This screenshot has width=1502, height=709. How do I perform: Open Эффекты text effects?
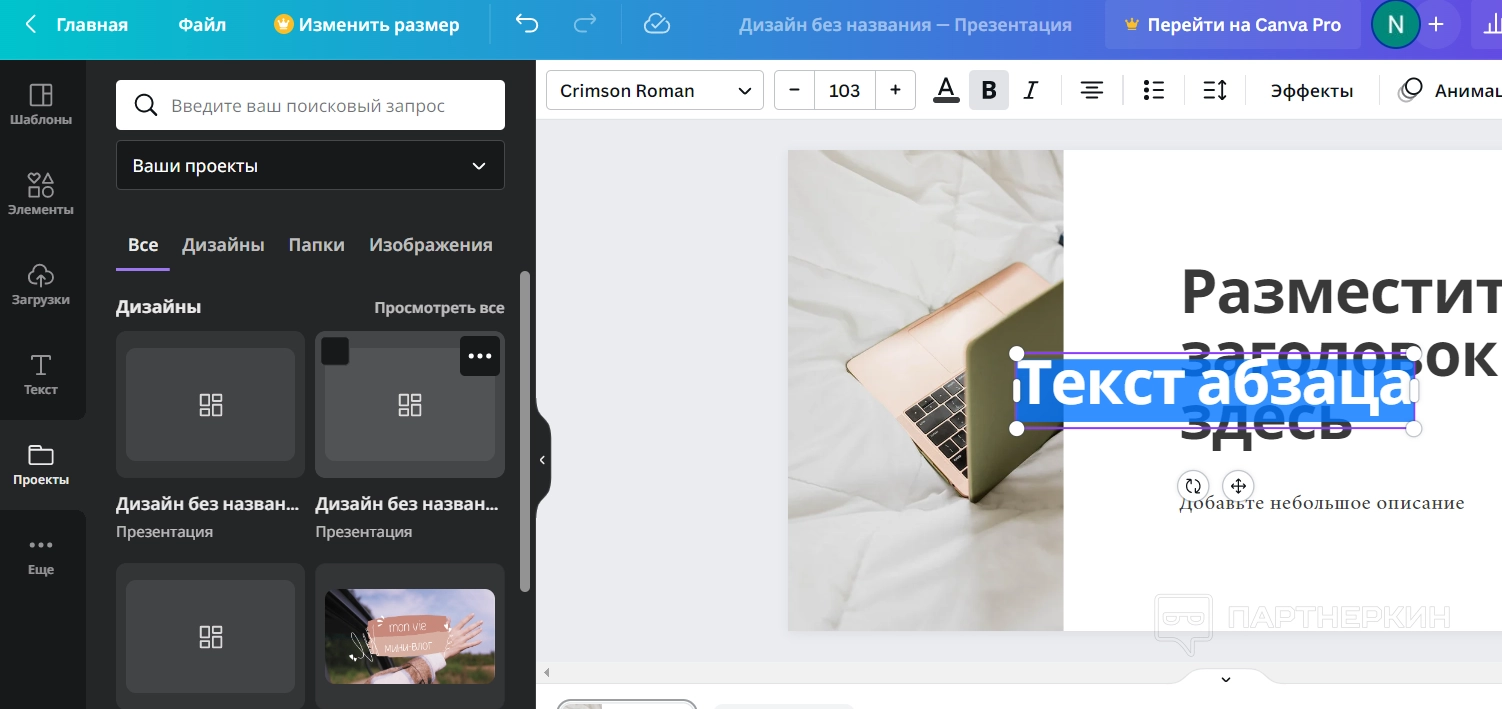[1312, 91]
